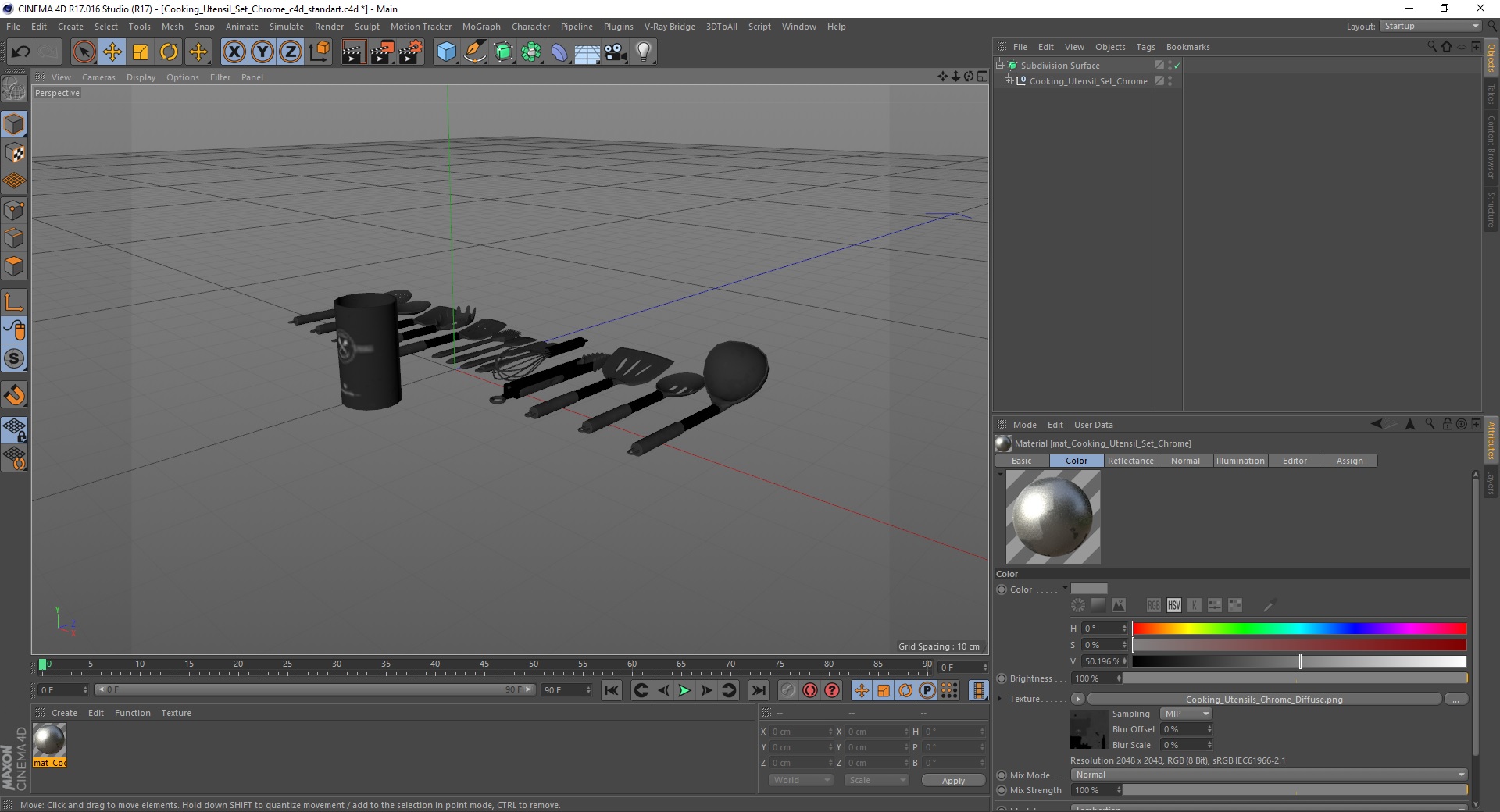Add a Light object with bulb icon
The image size is (1500, 812).
644,52
